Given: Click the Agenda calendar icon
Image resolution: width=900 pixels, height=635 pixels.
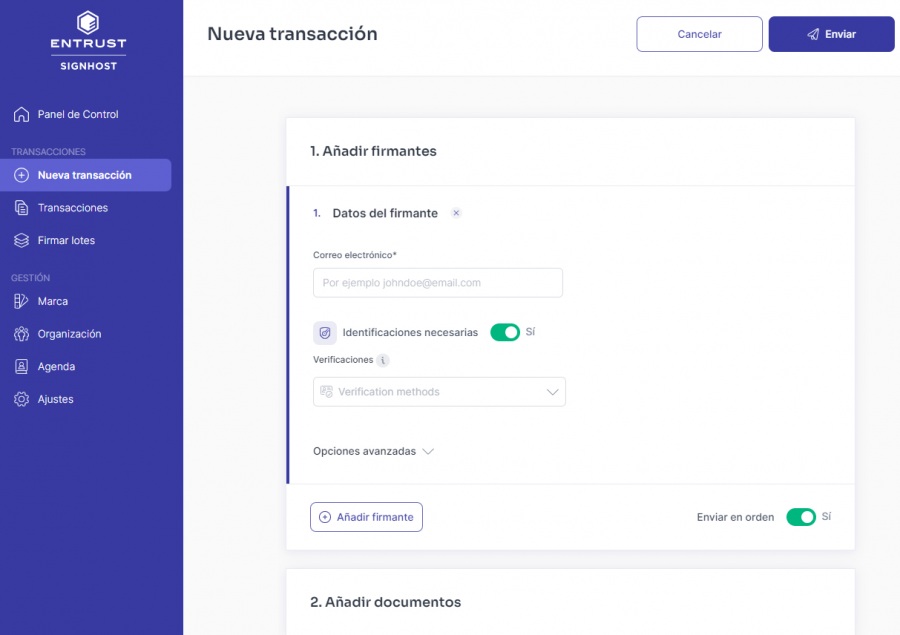Looking at the screenshot, I should [x=20, y=366].
